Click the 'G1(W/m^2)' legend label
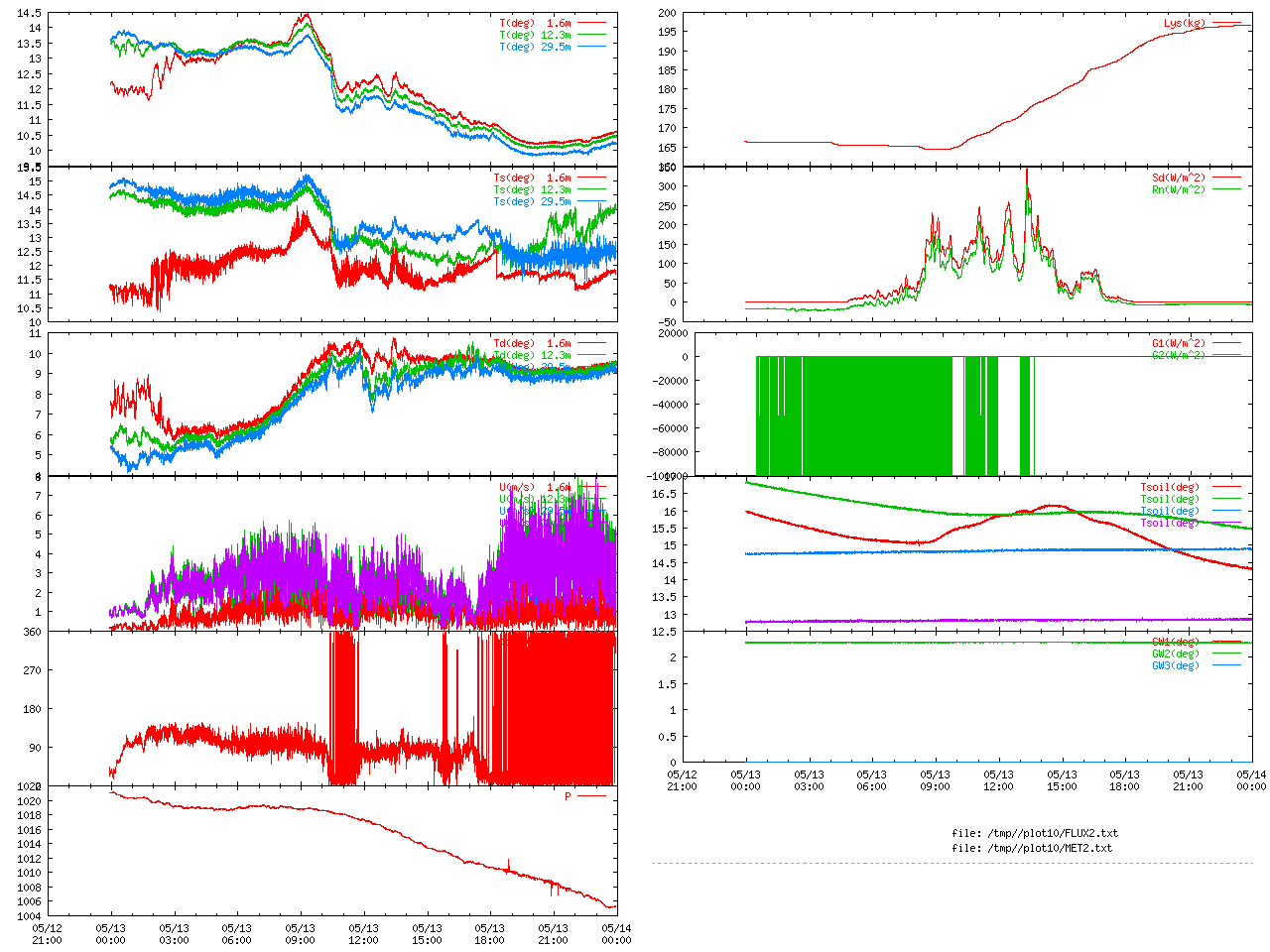1270x952 pixels. coord(1180,343)
